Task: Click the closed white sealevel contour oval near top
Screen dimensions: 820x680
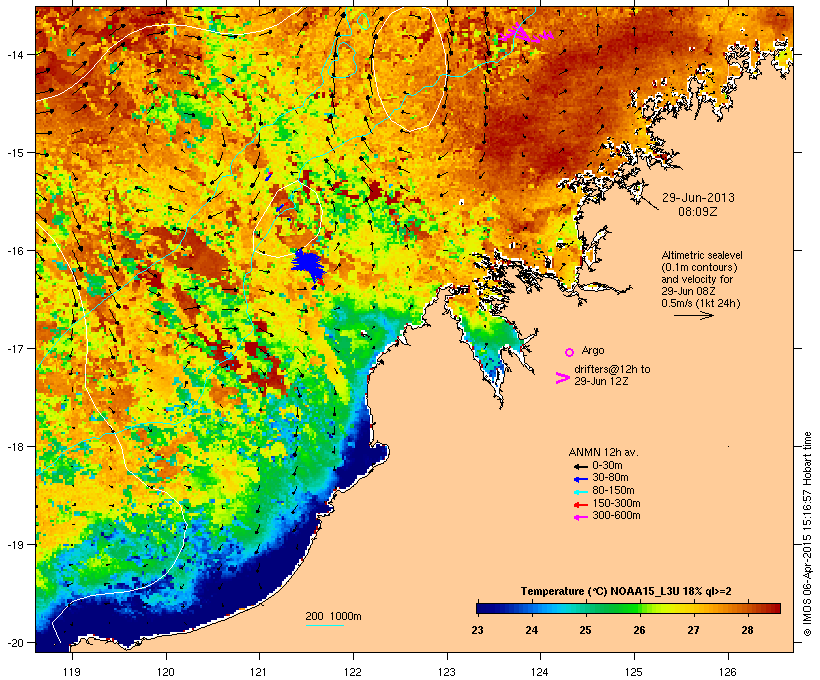Action: click(x=411, y=68)
